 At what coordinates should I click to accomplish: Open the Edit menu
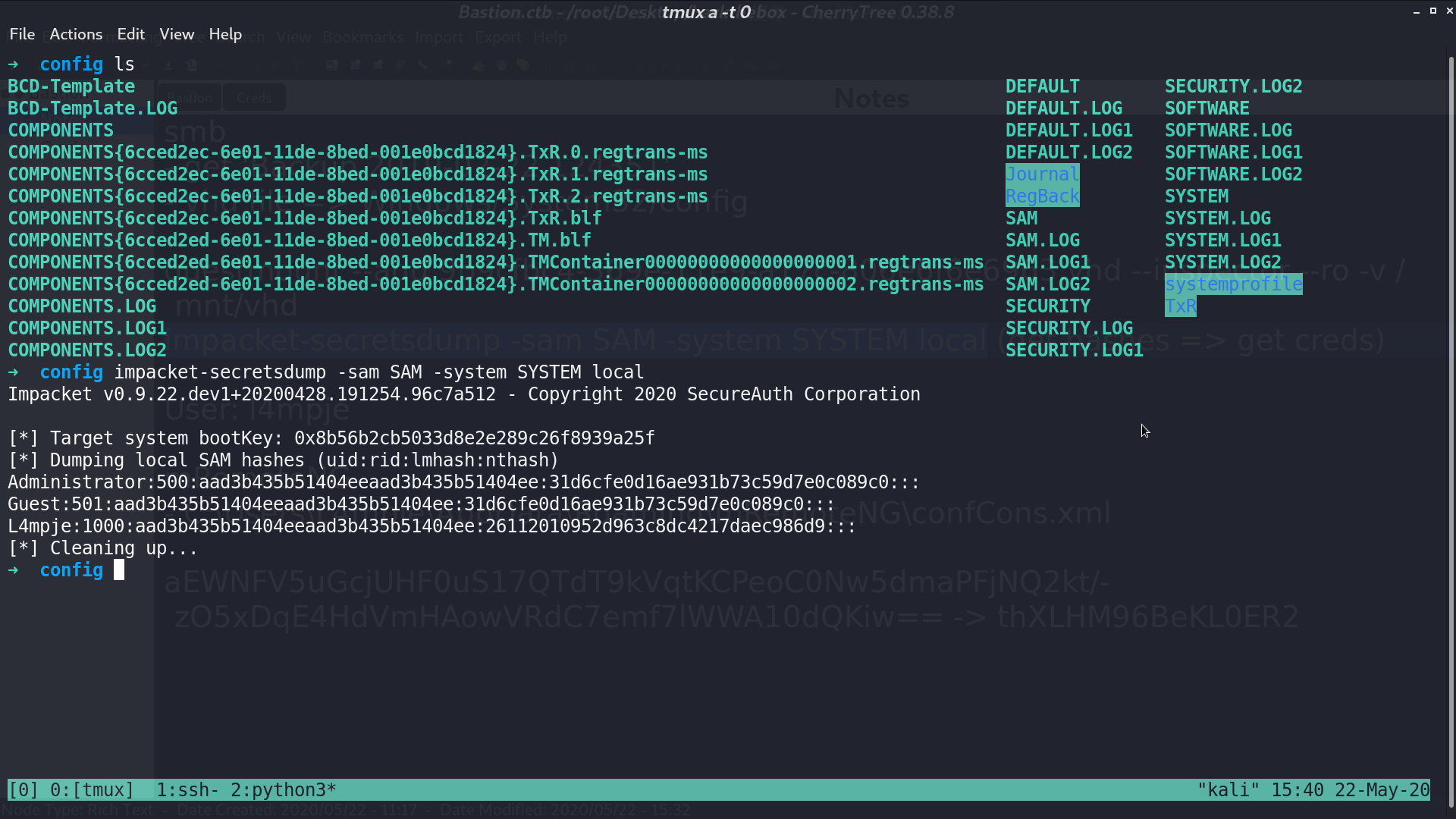tap(130, 34)
